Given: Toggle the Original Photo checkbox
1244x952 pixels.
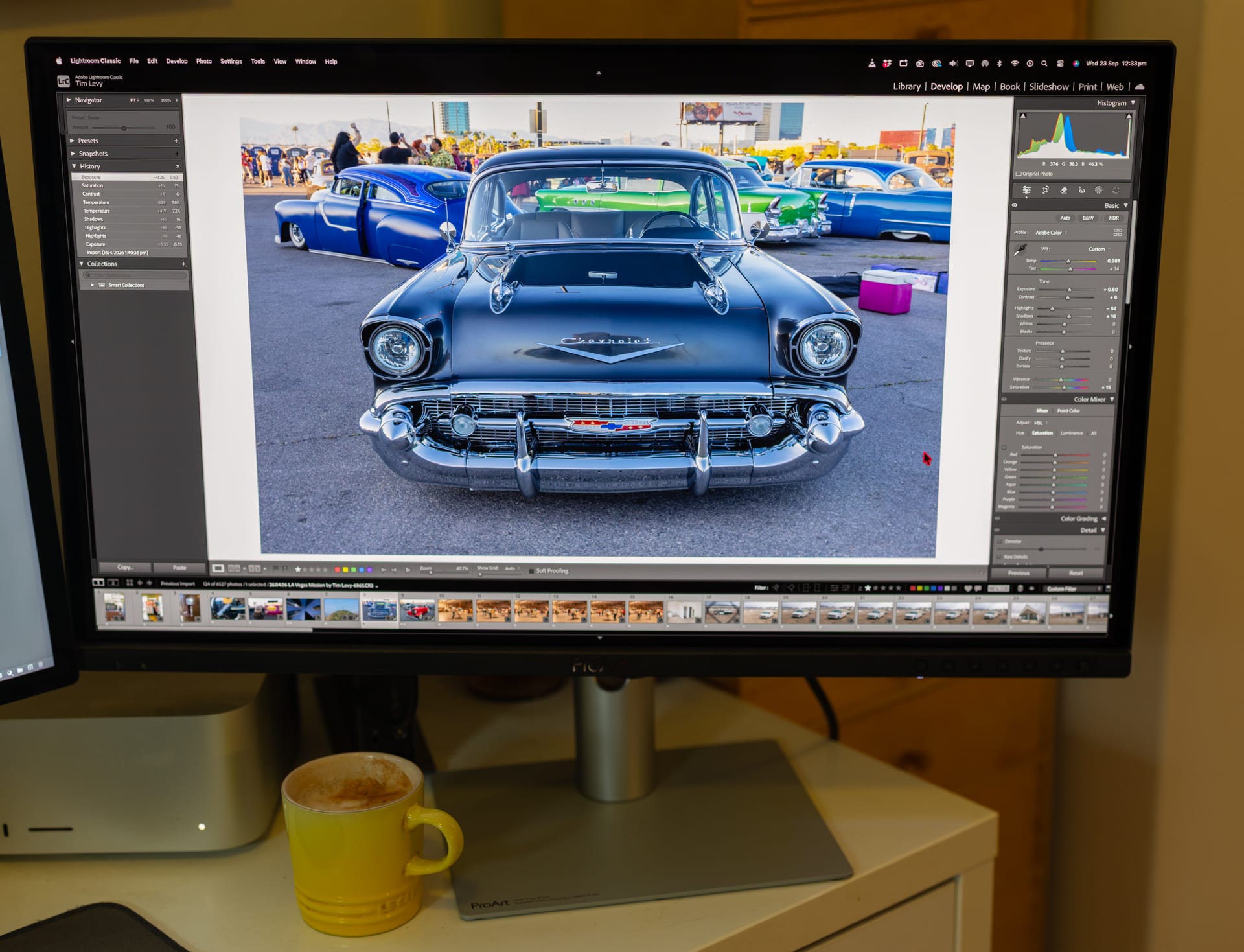Looking at the screenshot, I should point(1019,174).
